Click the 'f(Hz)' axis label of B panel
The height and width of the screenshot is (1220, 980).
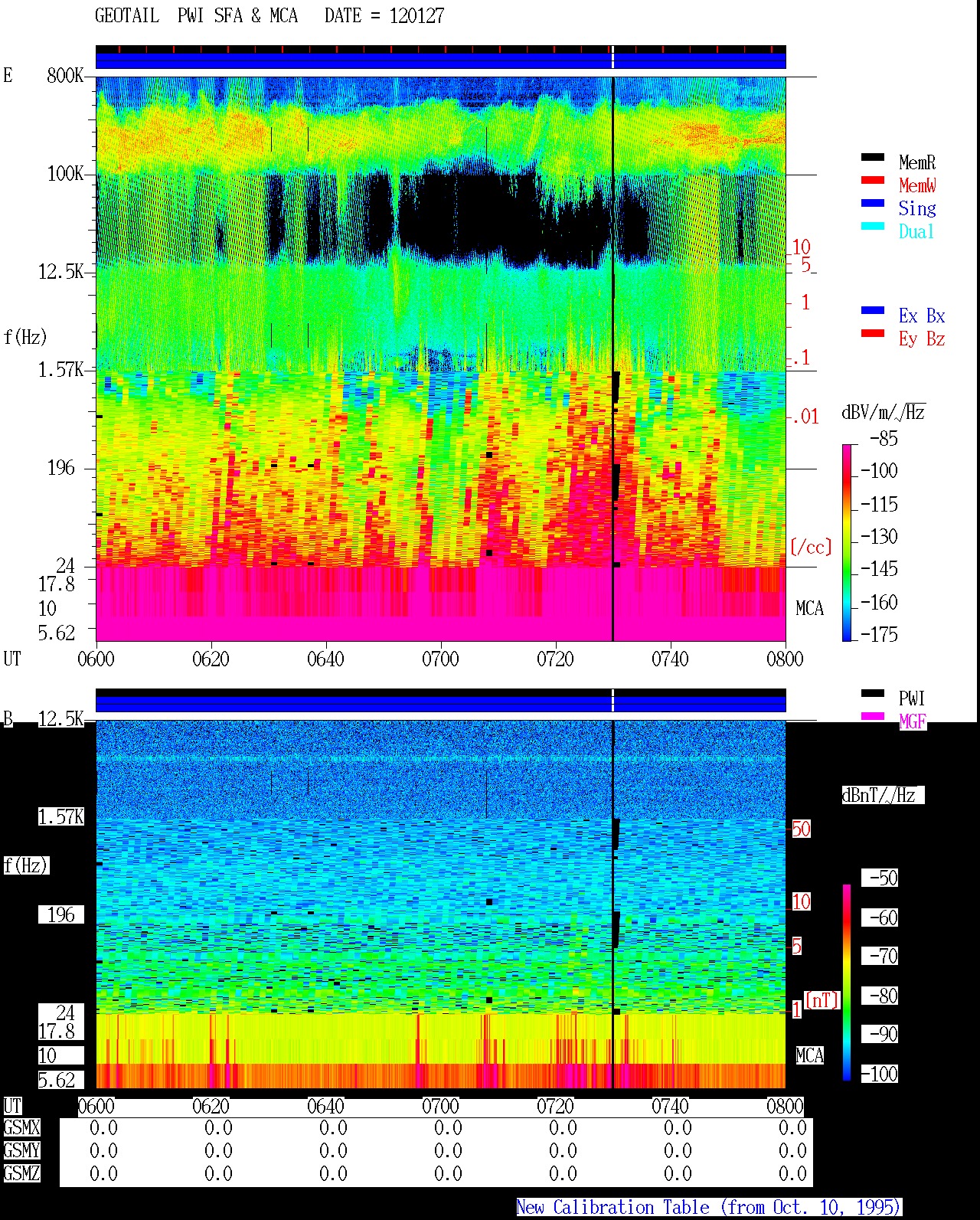pos(25,865)
